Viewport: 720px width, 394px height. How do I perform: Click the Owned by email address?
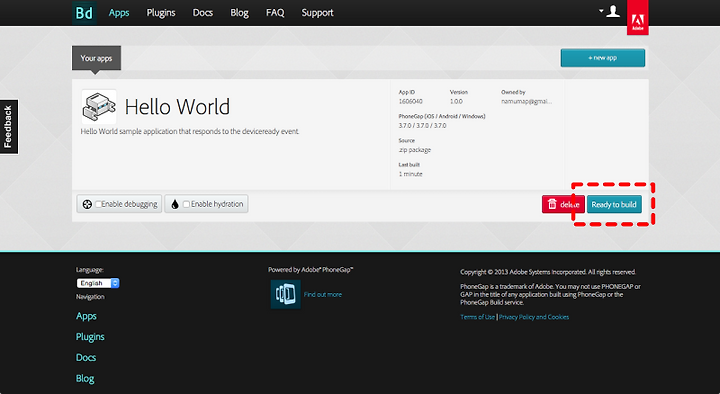tap(527, 101)
